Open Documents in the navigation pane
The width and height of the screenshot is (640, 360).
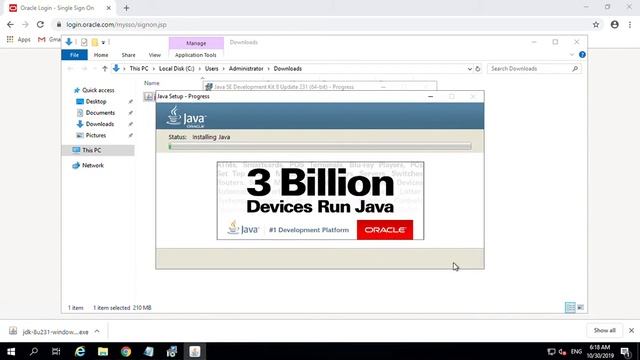coord(100,113)
